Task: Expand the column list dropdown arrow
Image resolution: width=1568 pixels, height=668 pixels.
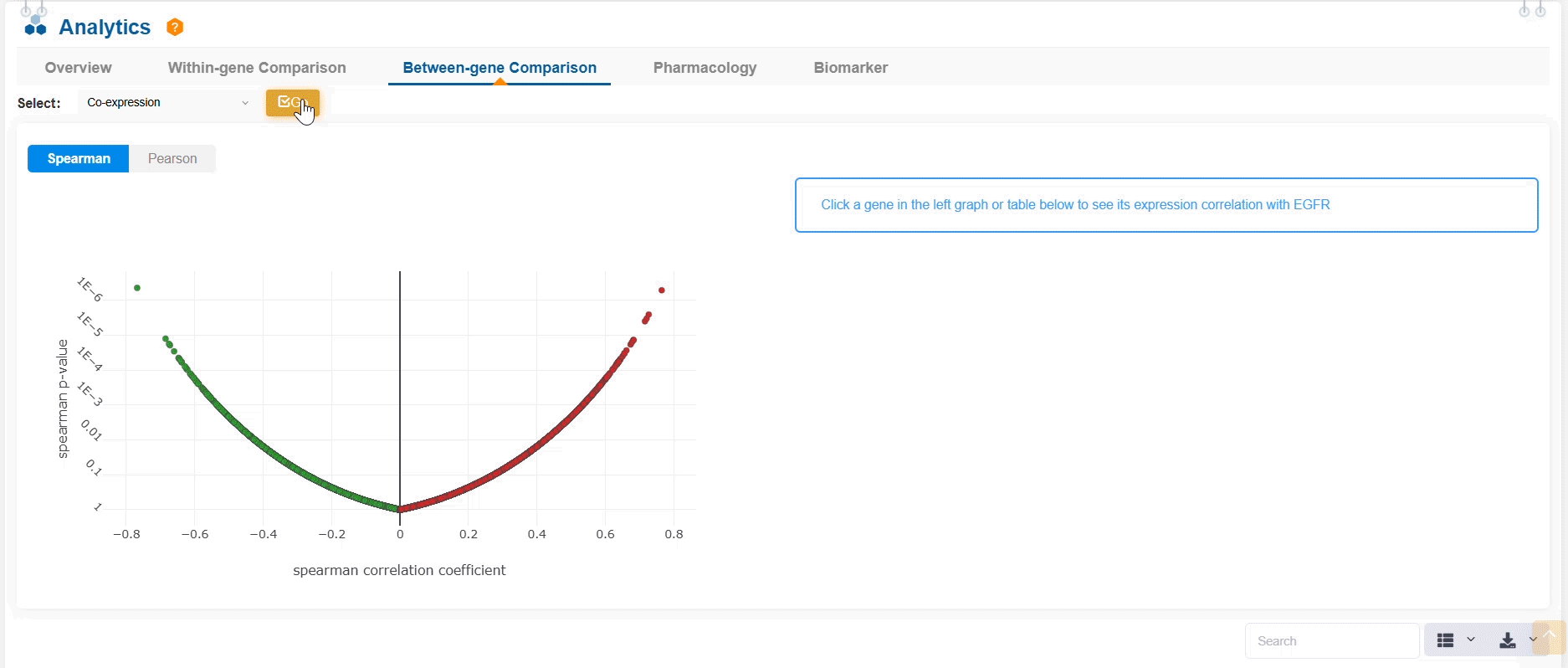Action: tap(1471, 640)
